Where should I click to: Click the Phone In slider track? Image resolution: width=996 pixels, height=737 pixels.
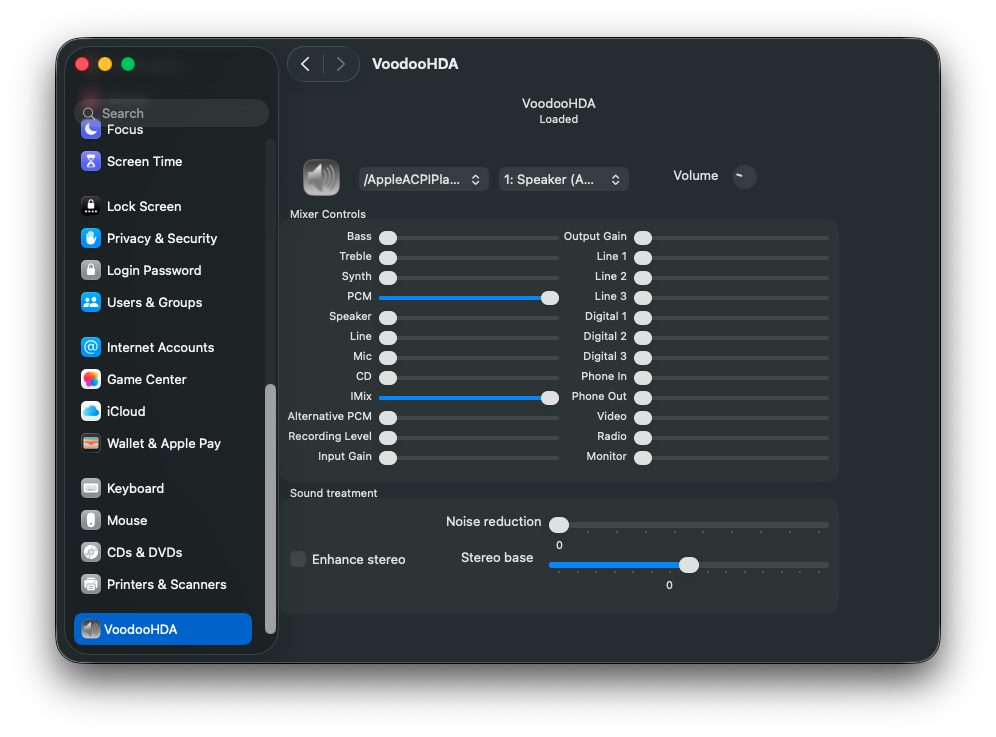(x=732, y=377)
